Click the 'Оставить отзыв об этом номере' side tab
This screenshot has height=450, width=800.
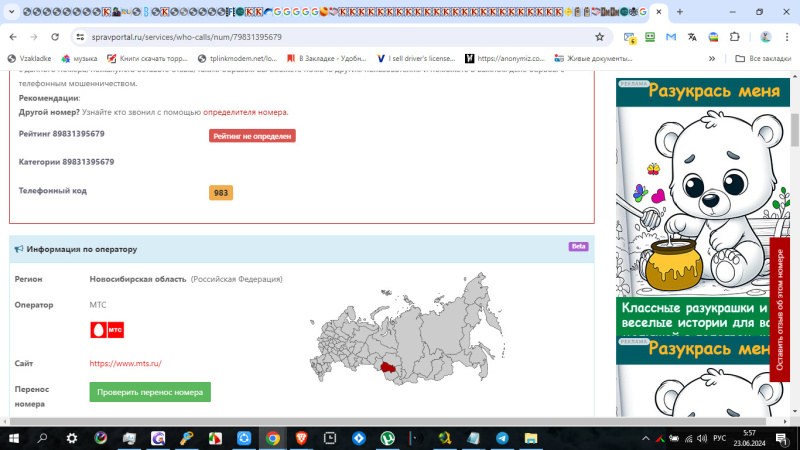[780, 309]
